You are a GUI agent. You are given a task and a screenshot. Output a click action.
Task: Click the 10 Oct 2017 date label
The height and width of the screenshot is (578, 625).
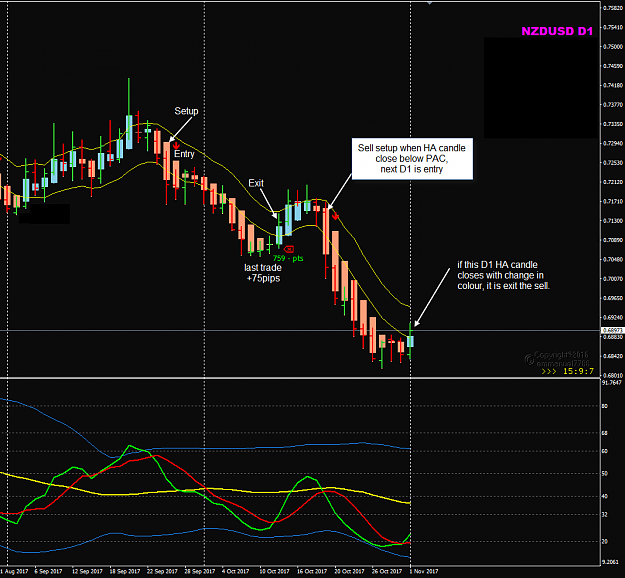274,571
